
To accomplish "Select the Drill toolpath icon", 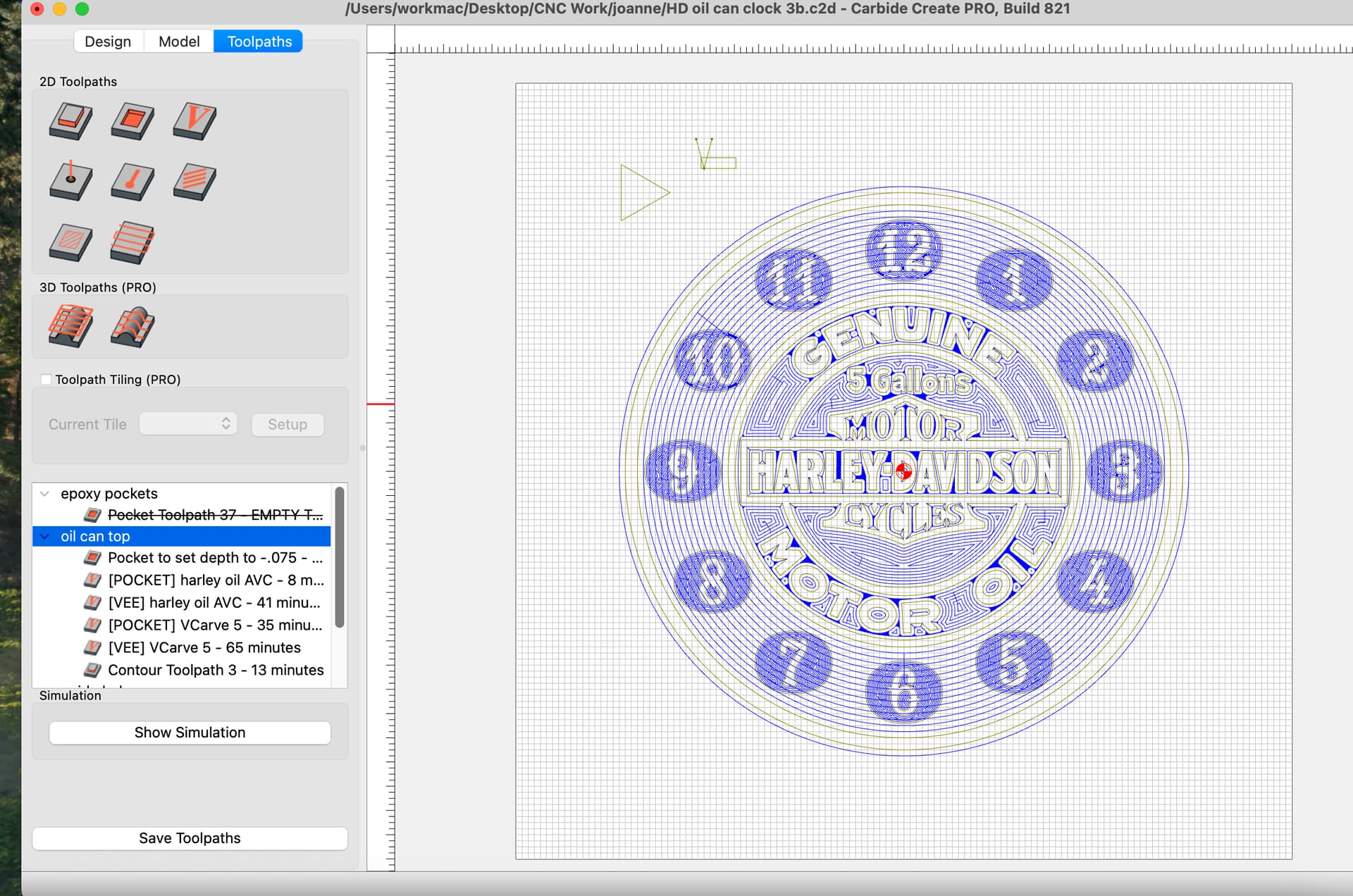I will point(70,181).
